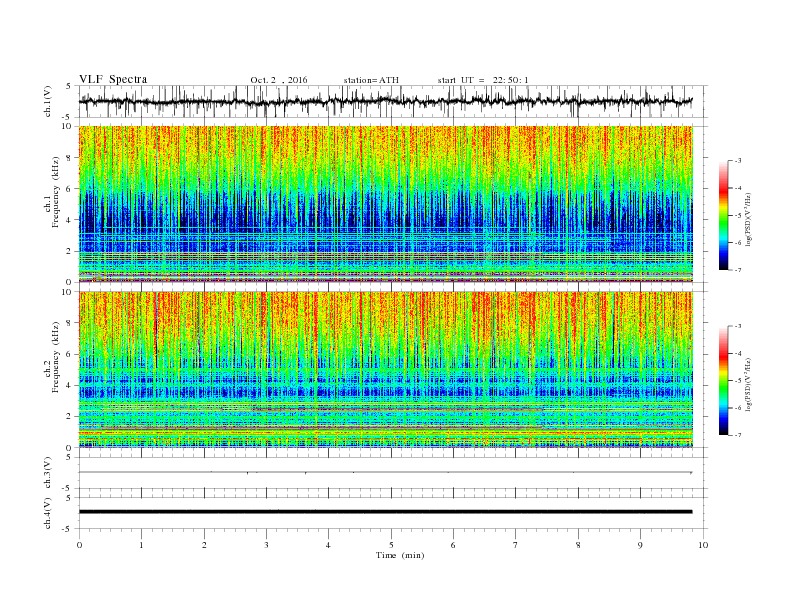Click the "ch.3(V)" axis label
This screenshot has height=612, width=792.
click(x=48, y=473)
